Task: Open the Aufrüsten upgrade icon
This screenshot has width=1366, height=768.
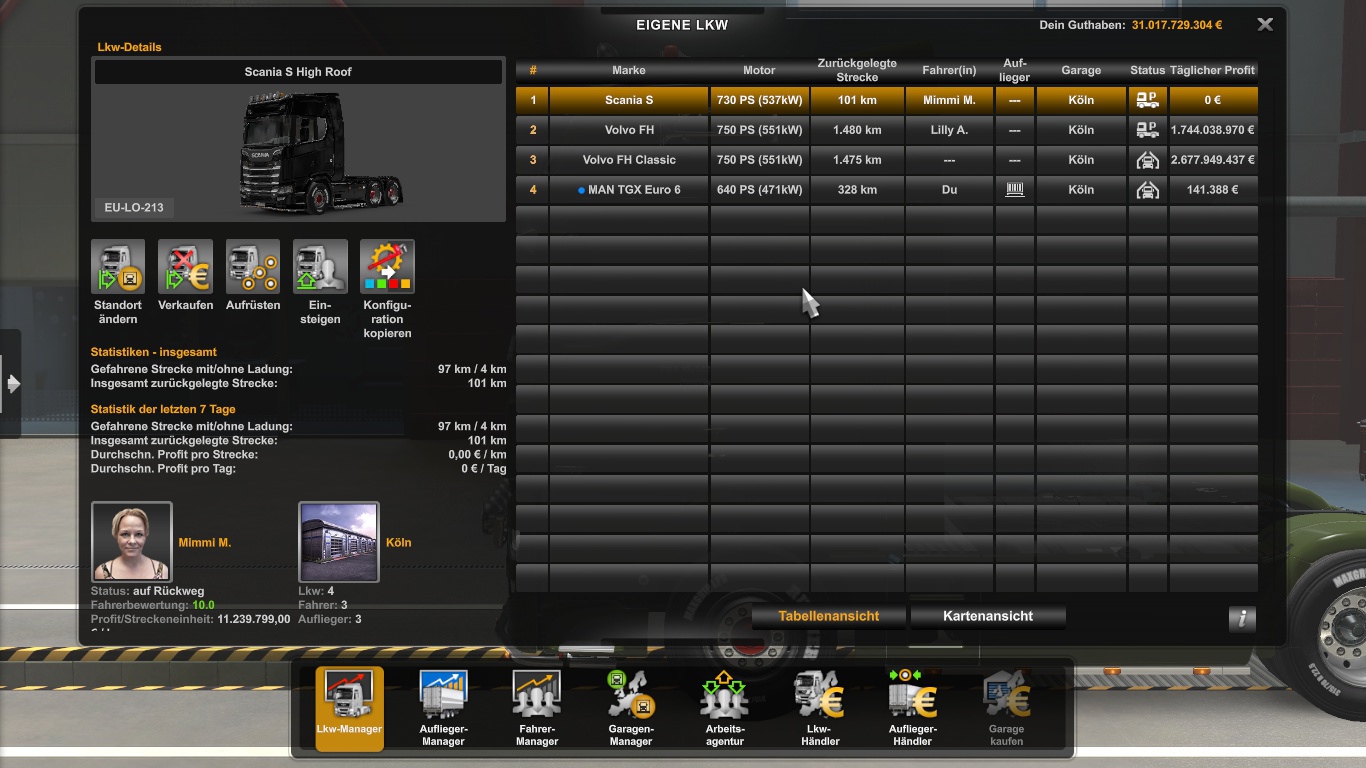Action: click(x=253, y=266)
